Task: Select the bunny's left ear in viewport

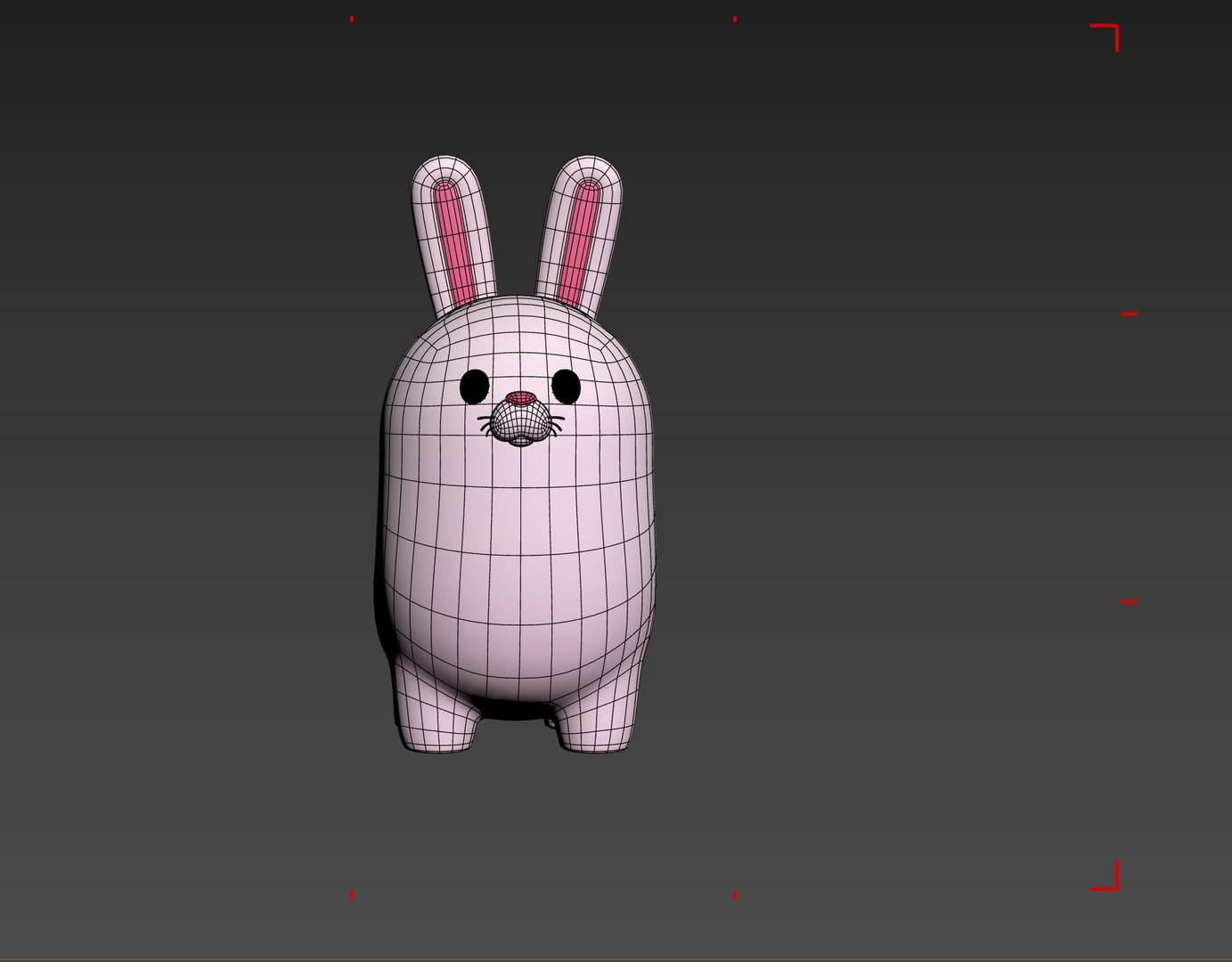Action: [x=452, y=236]
